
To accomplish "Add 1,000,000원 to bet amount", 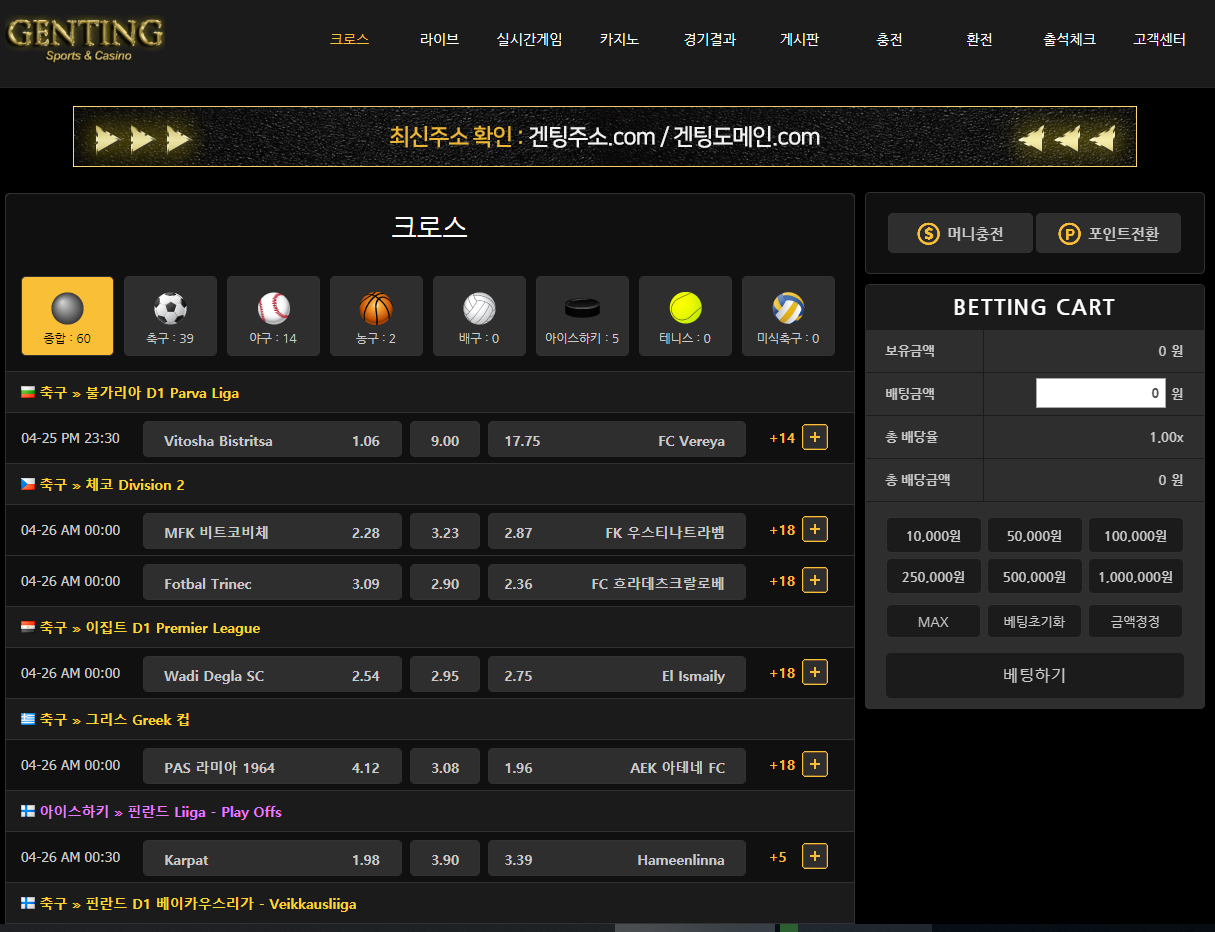I will tap(1135, 577).
